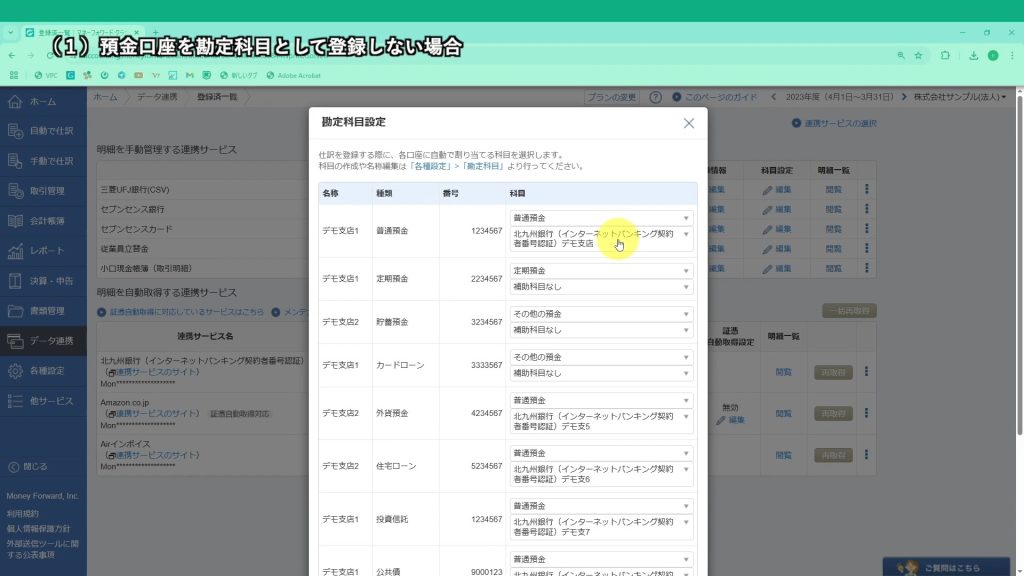Click the 勘定科目 link in the dialog

click(483, 167)
